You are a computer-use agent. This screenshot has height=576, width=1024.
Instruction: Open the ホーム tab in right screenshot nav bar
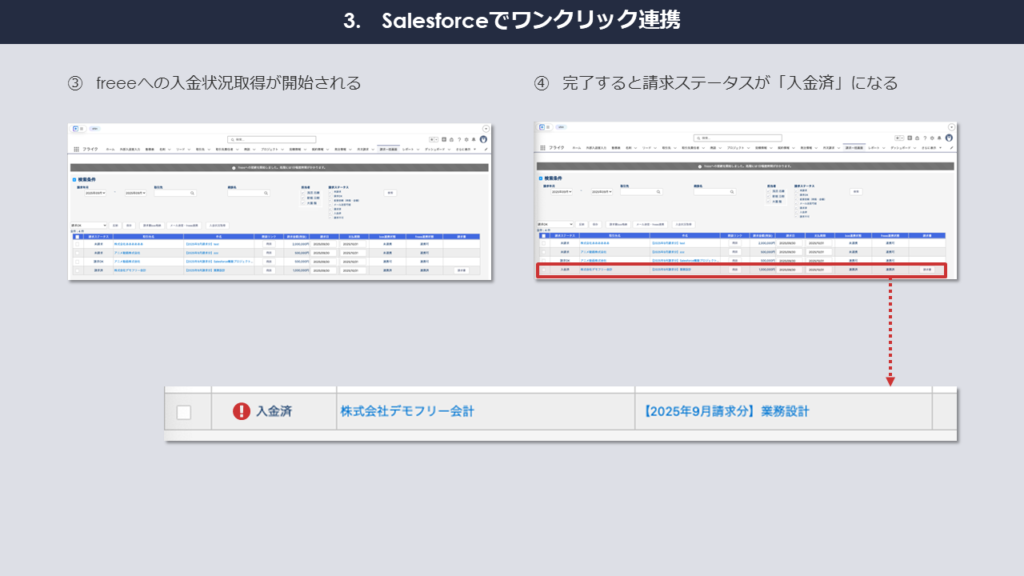coord(577,148)
